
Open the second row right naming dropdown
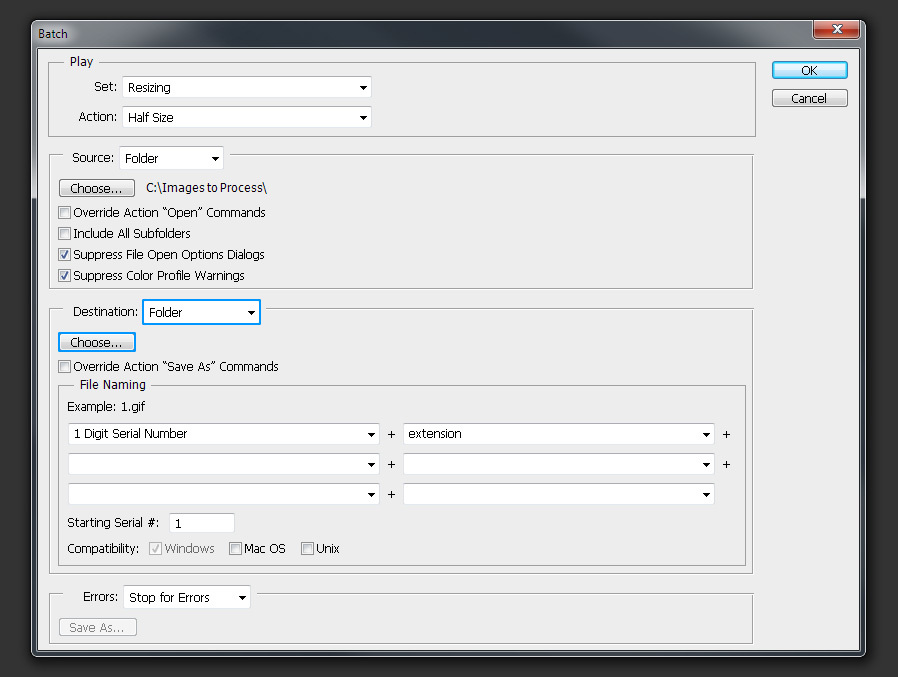pos(558,464)
